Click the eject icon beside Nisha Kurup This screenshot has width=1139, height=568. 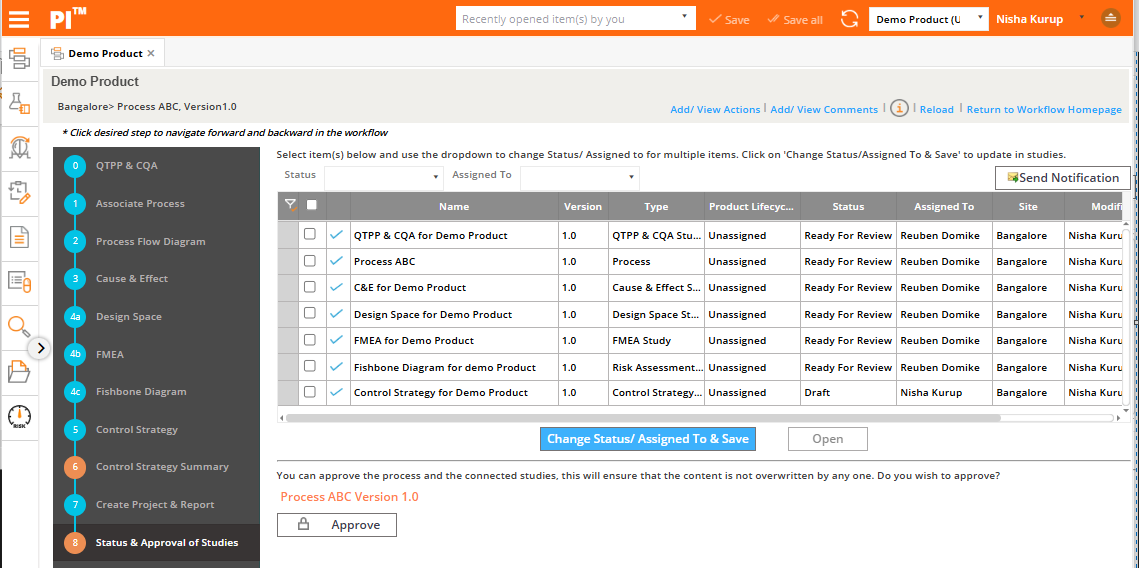point(1110,19)
